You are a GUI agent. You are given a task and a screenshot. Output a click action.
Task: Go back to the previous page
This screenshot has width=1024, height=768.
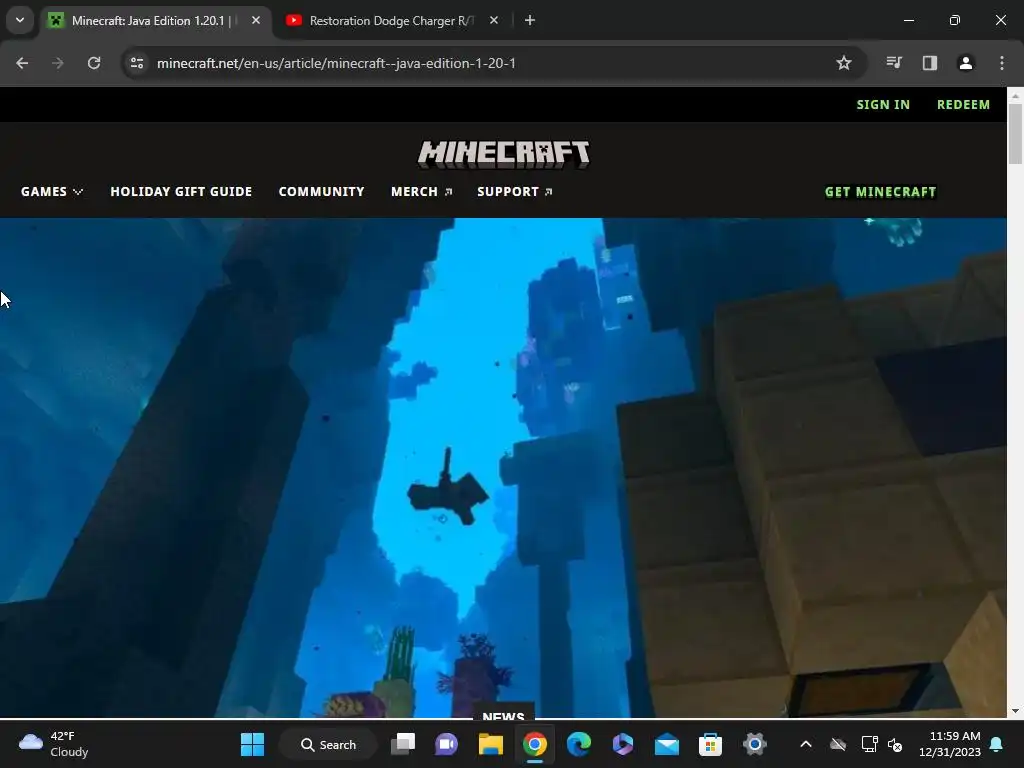tap(22, 63)
